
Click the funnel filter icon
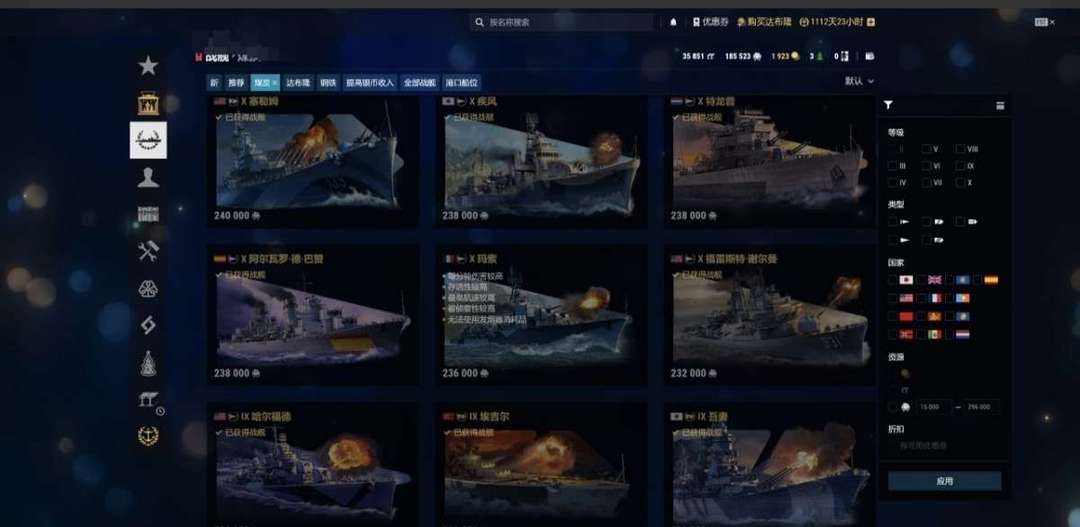click(889, 105)
